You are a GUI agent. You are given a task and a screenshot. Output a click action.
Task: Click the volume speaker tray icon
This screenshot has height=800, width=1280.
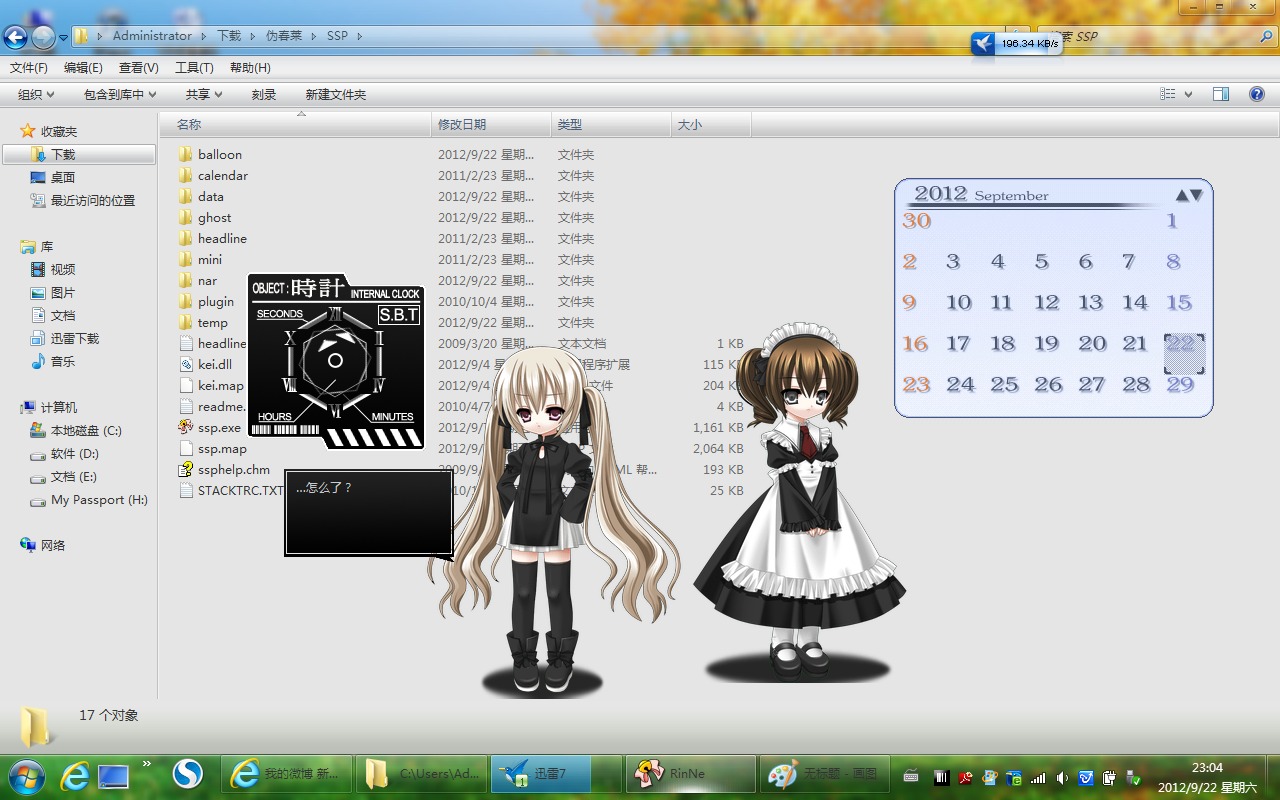[x=1062, y=777]
